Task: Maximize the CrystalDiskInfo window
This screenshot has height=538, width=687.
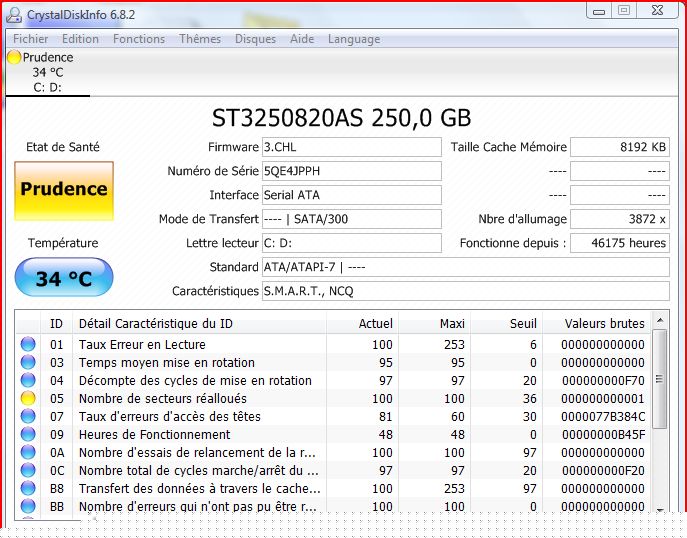Action: [x=624, y=11]
